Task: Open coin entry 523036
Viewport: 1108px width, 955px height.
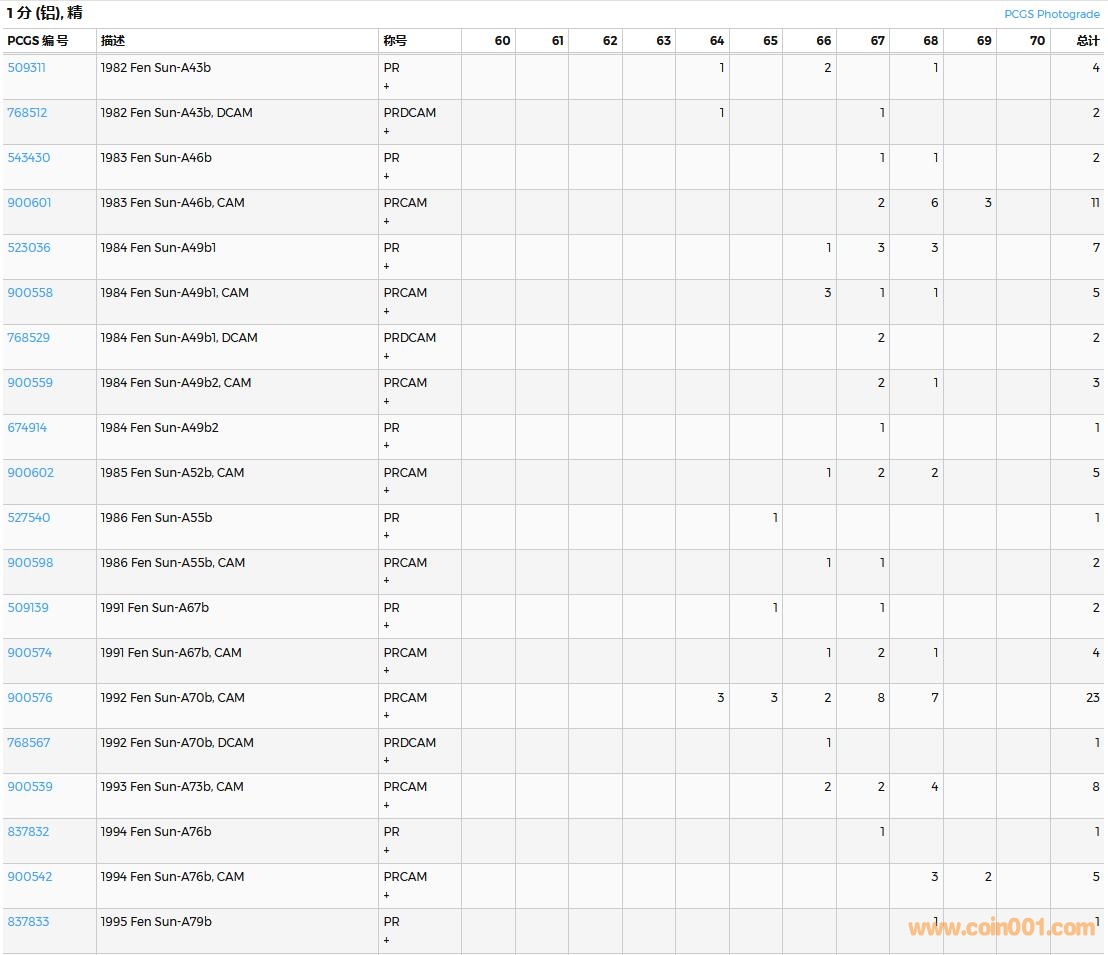Action: (29, 248)
